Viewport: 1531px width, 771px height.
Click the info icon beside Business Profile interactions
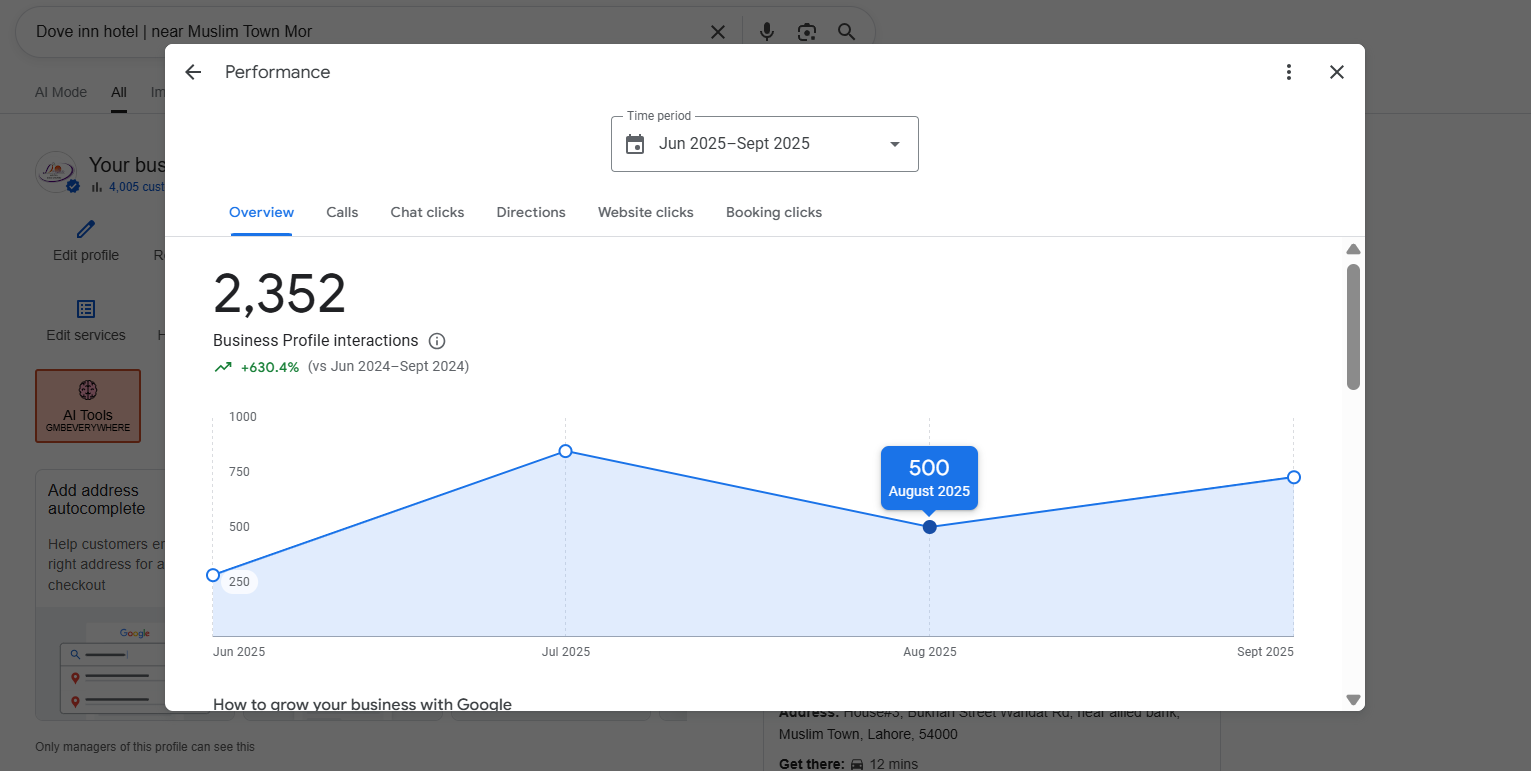pos(437,341)
